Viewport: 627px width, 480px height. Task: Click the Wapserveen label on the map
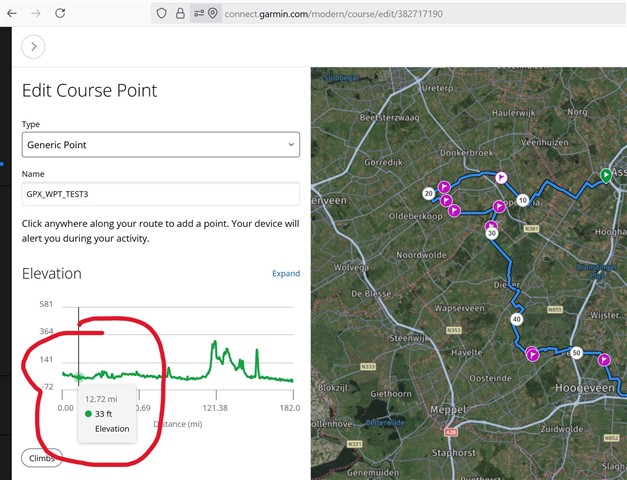pyautogui.click(x=459, y=308)
